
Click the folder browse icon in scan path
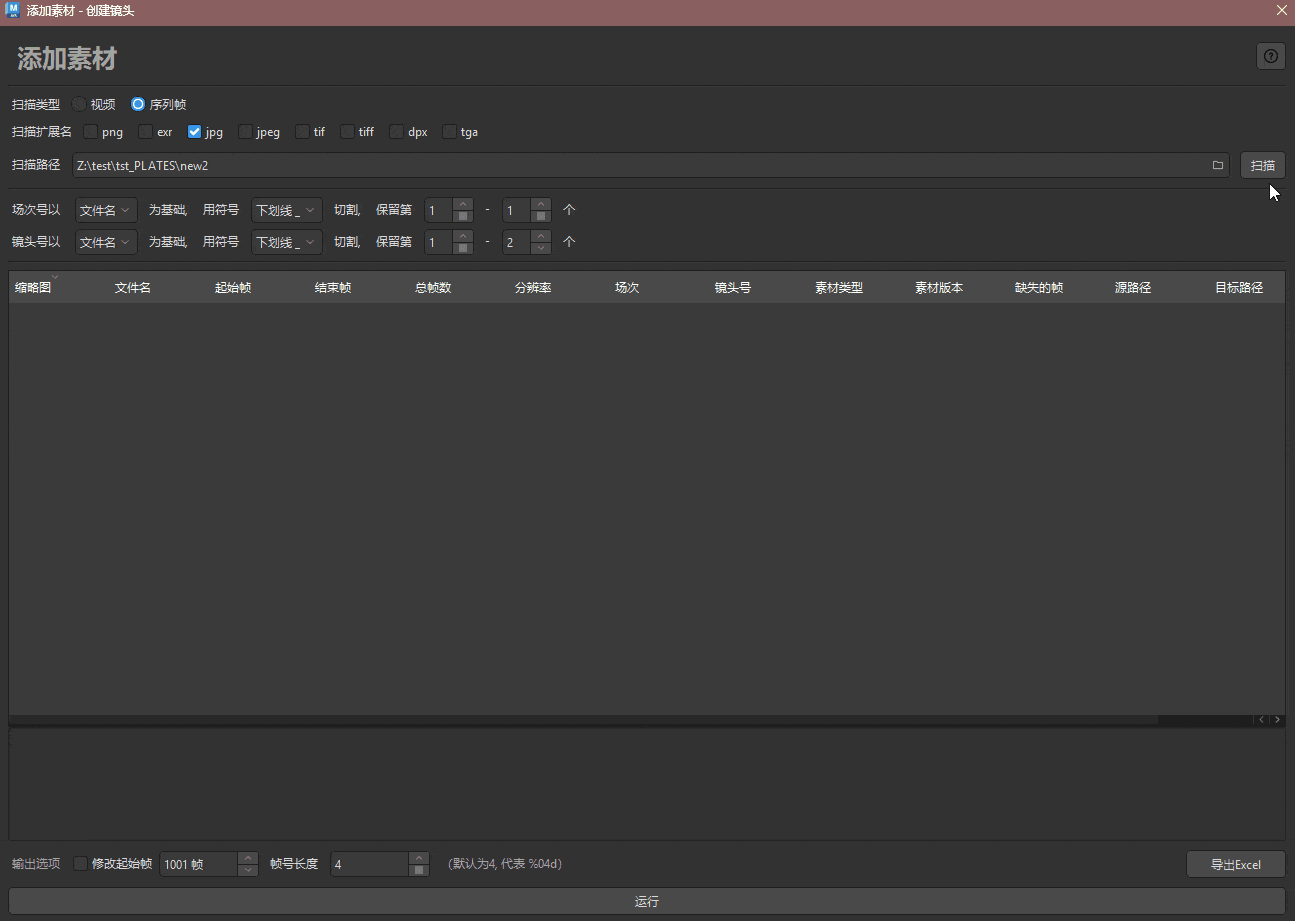click(1217, 165)
